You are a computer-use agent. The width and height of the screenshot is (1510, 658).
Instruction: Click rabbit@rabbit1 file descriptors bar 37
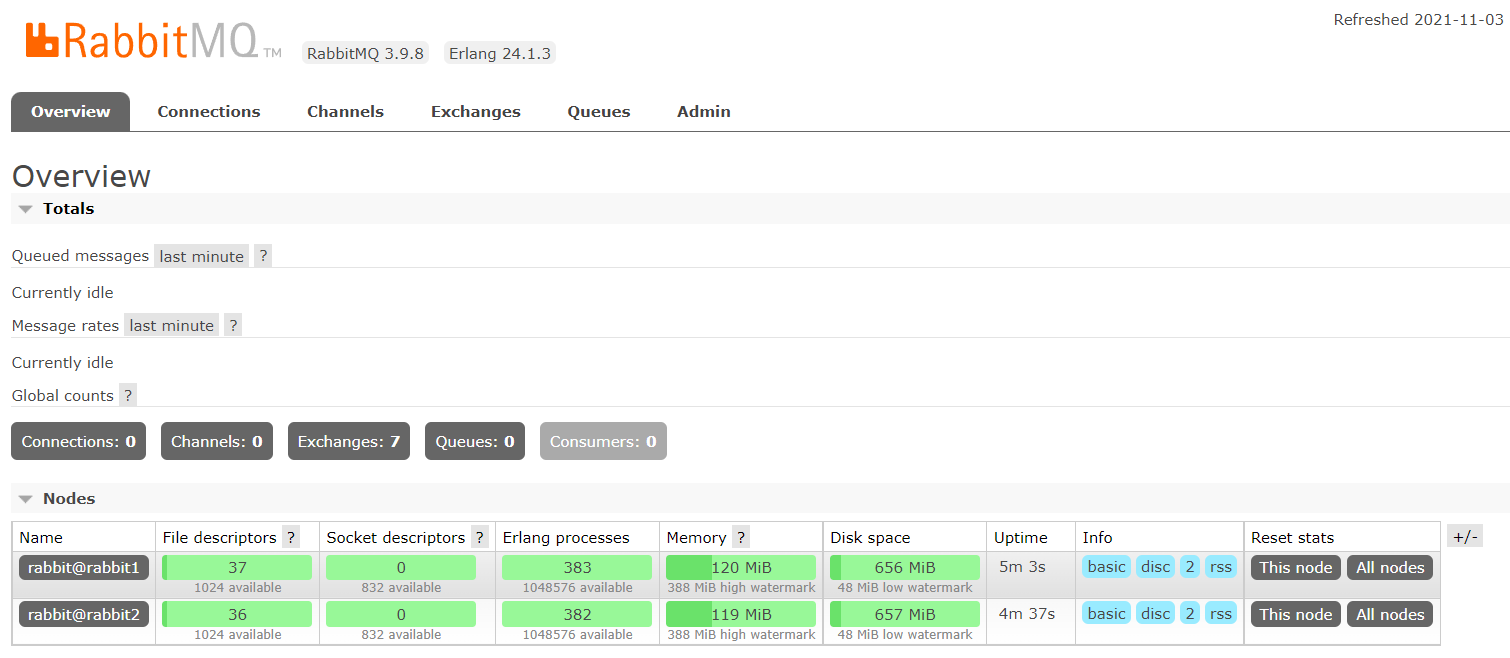click(237, 568)
